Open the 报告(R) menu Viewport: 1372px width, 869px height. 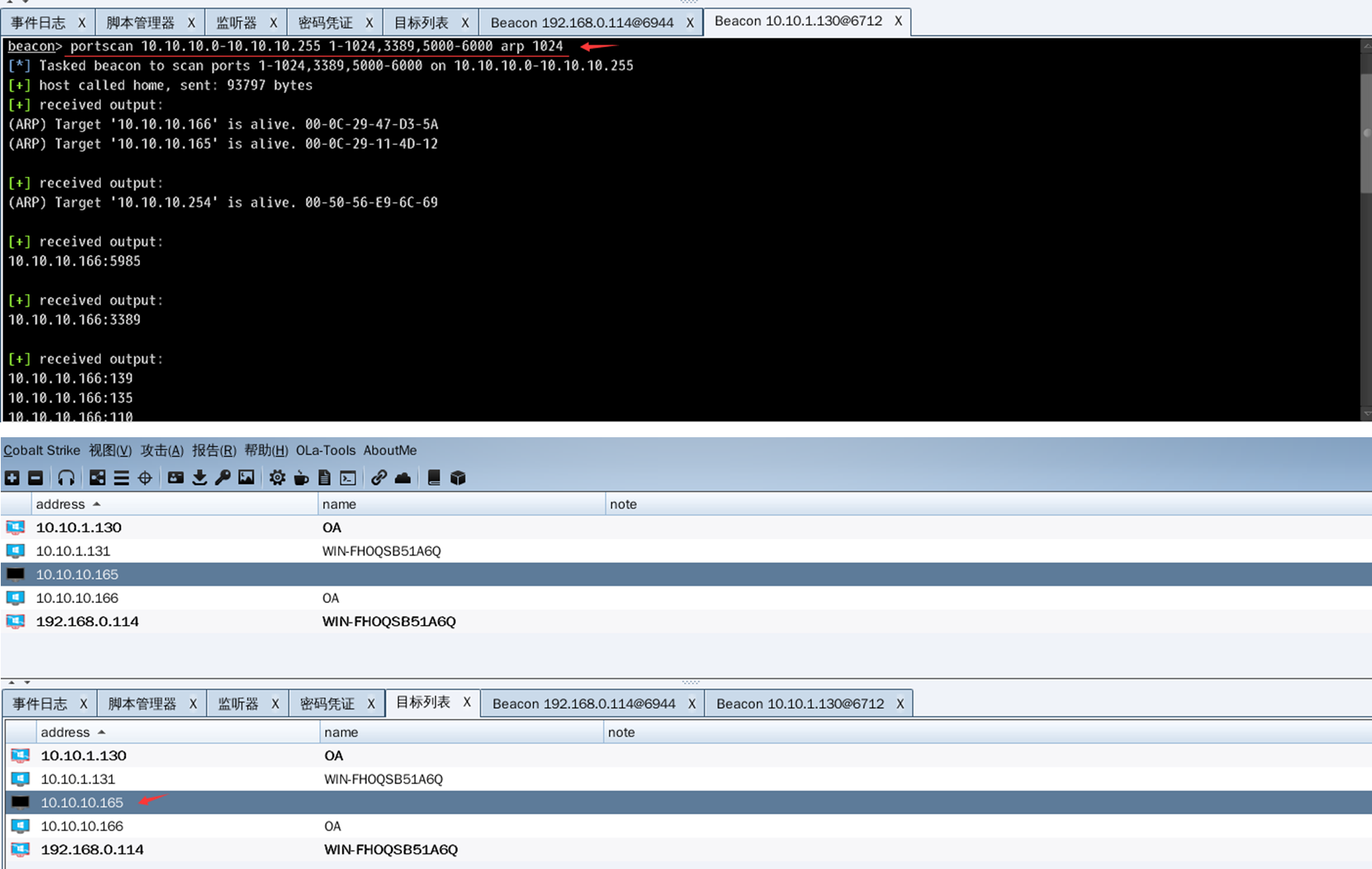[x=214, y=451]
